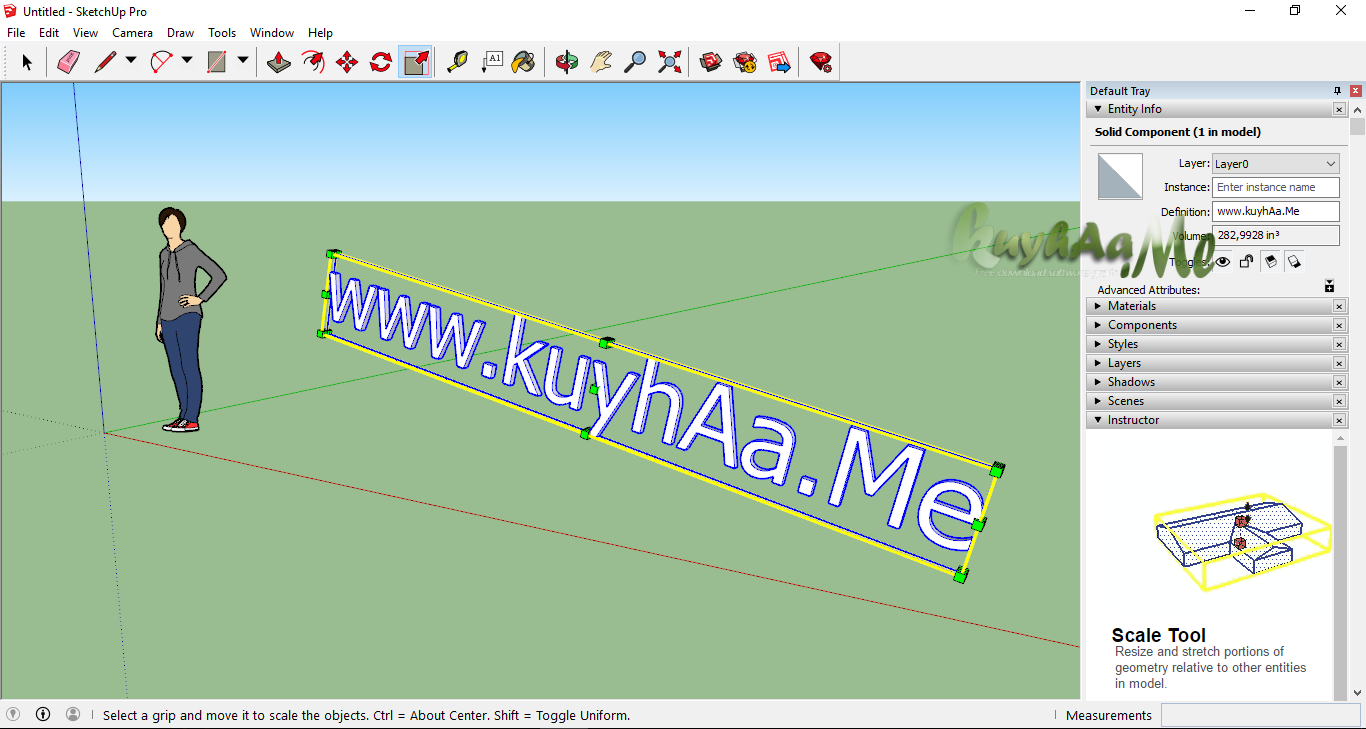1366x729 pixels.
Task: Open the Draw menu
Action: 181,33
